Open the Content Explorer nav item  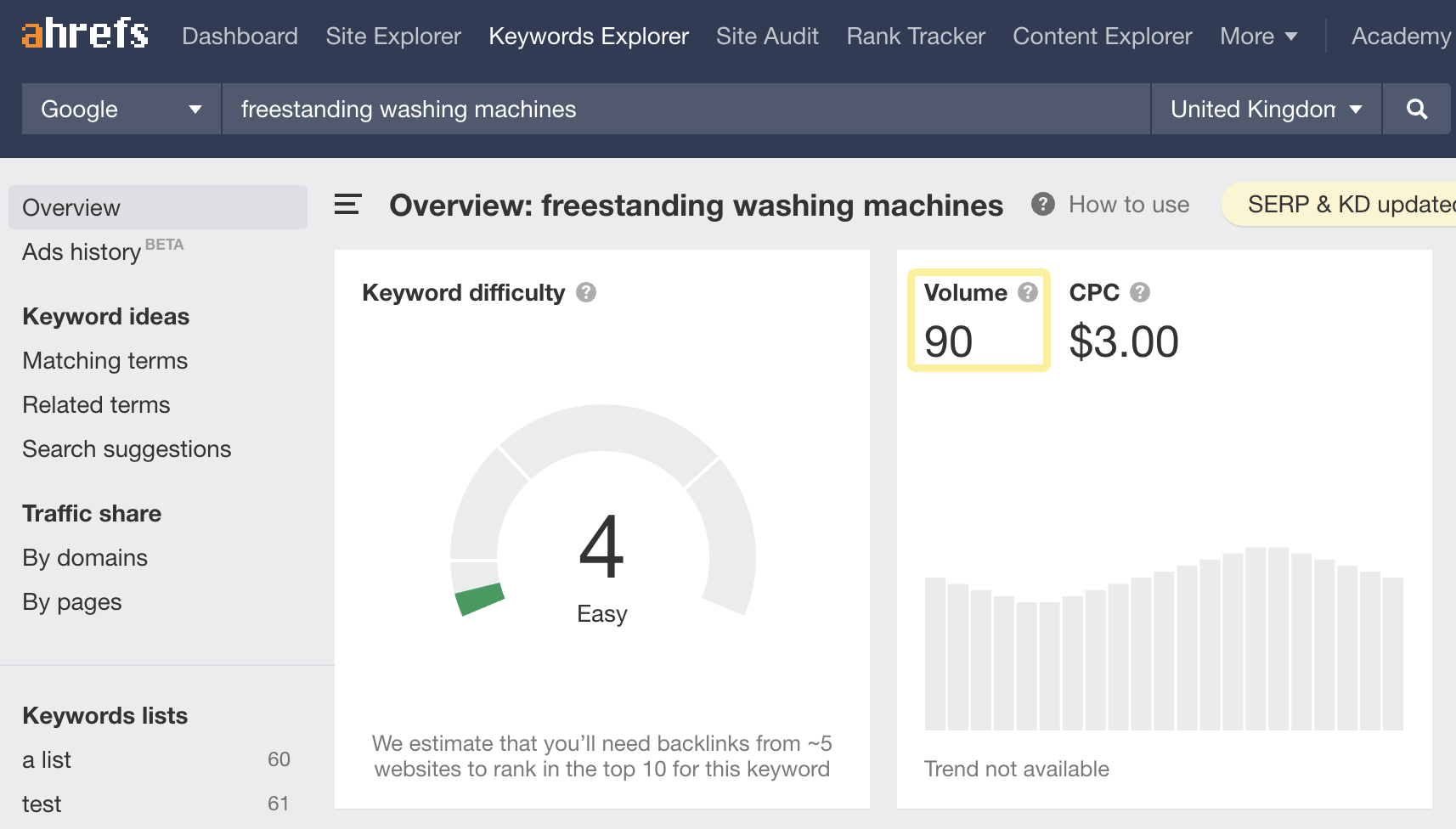(1102, 36)
